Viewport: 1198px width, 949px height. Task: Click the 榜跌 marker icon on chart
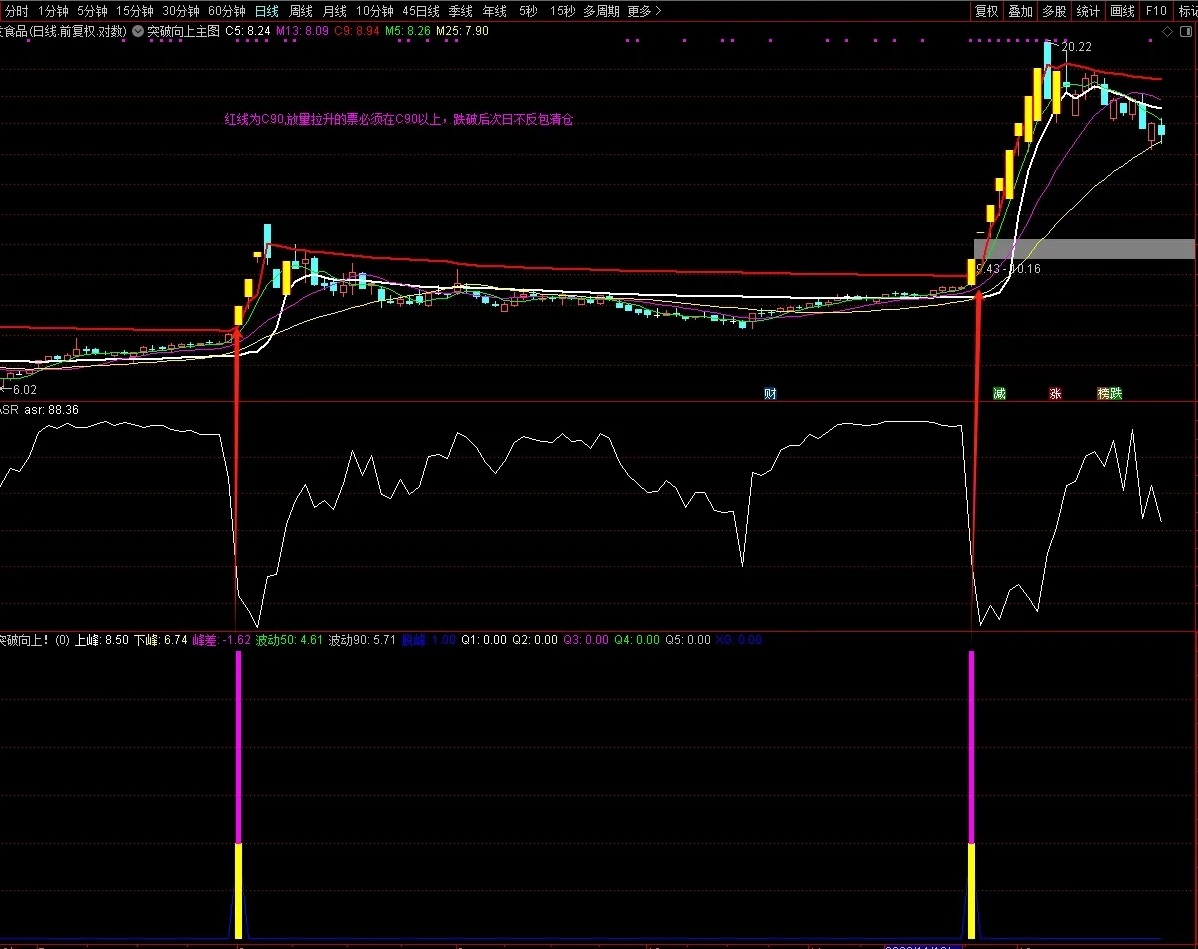1109,394
